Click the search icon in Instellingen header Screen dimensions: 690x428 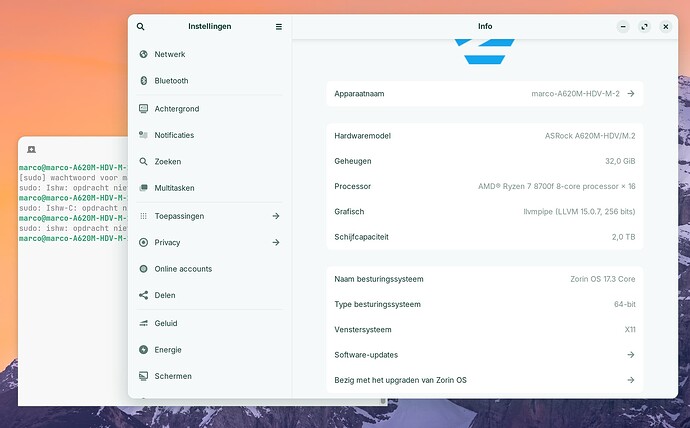[x=140, y=26]
